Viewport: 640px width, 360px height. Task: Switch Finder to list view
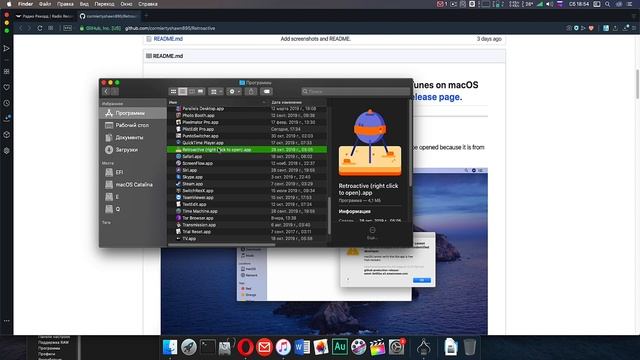[182, 91]
